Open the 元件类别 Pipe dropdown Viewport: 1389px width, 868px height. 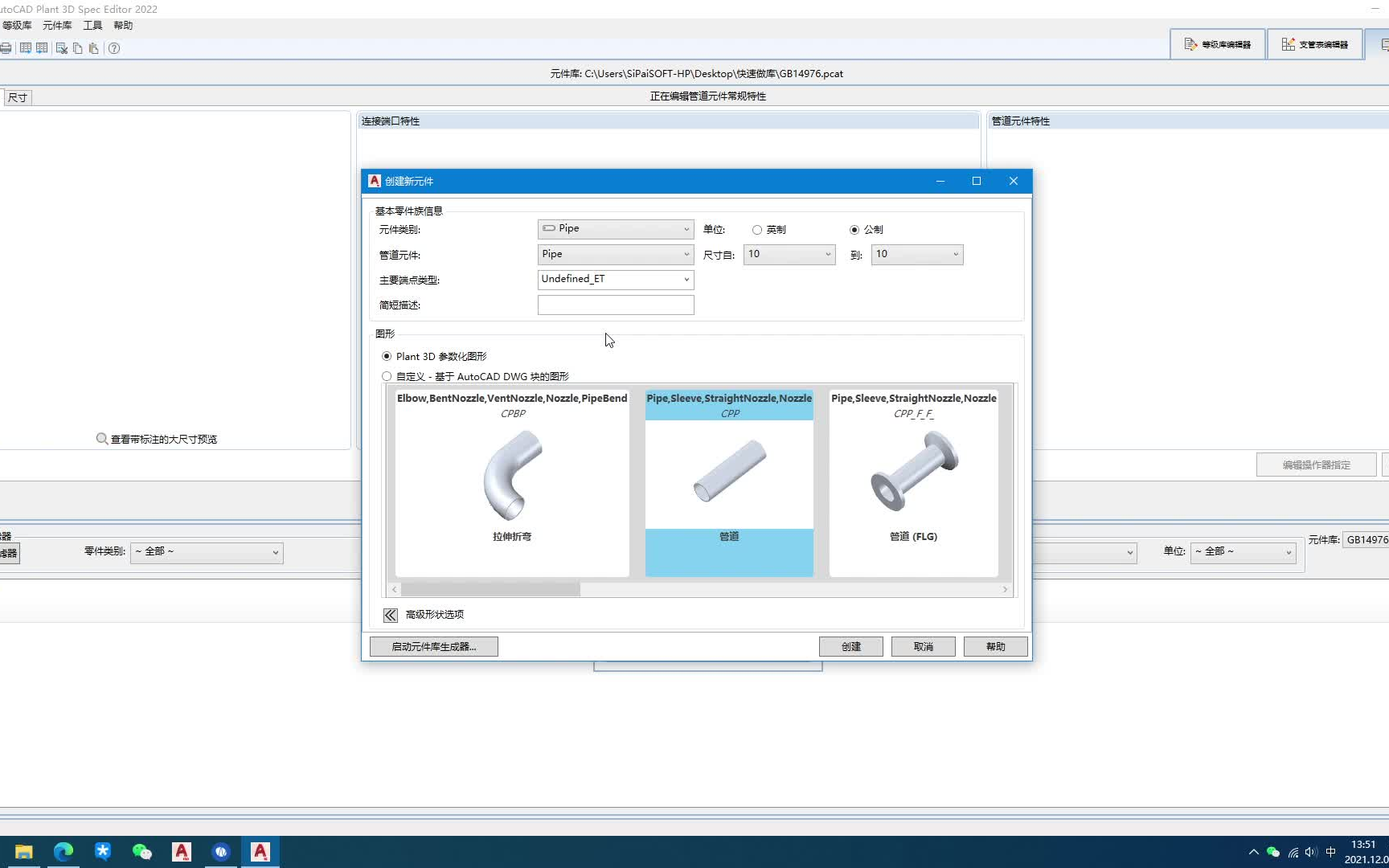coord(616,229)
